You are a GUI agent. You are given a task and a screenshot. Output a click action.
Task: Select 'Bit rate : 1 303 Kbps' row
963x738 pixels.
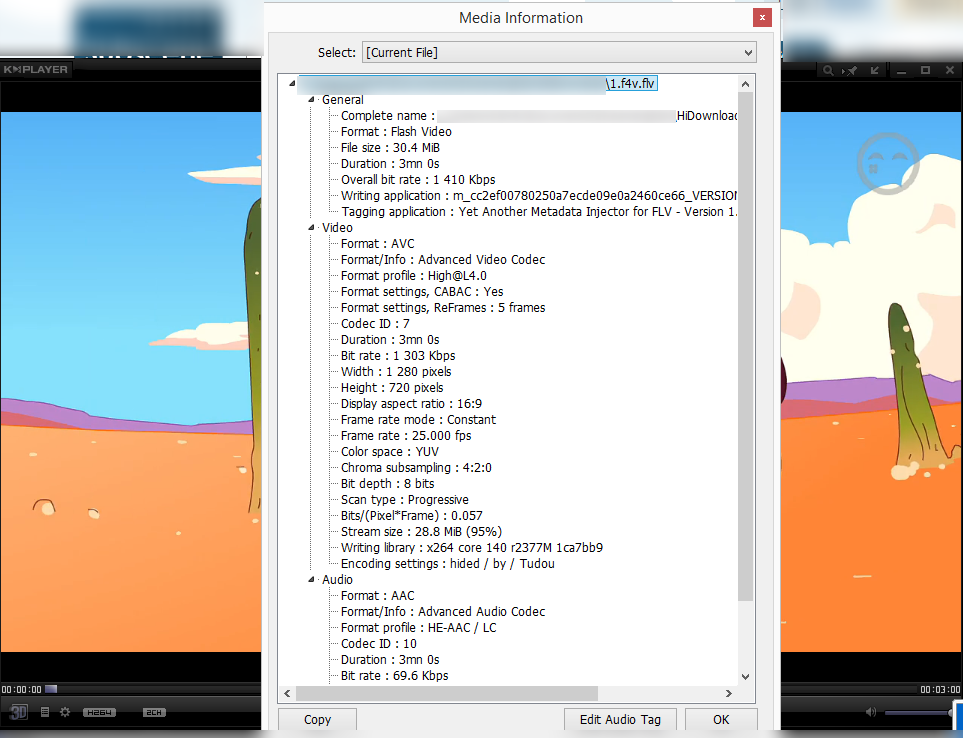(x=398, y=355)
